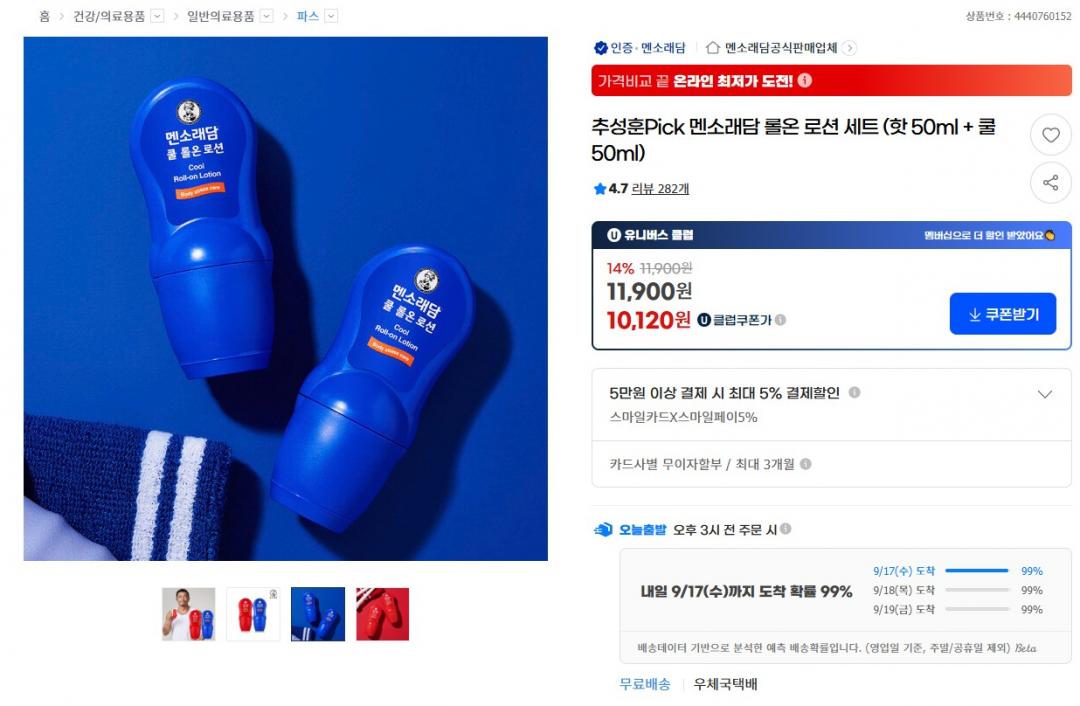Viewport: 1080px width, 706px height.
Task: Click info icon beside 결제할인 text
Action: pyautogui.click(x=854, y=392)
